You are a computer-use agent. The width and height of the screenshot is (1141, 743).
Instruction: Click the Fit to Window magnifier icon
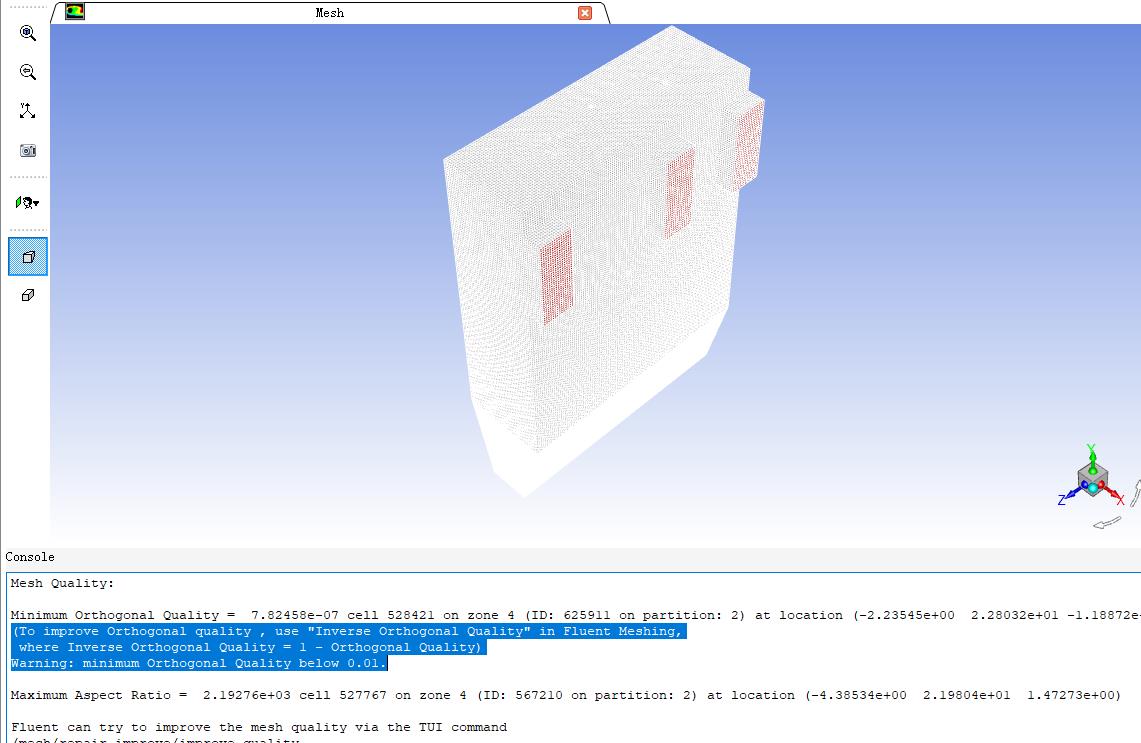coord(28,33)
